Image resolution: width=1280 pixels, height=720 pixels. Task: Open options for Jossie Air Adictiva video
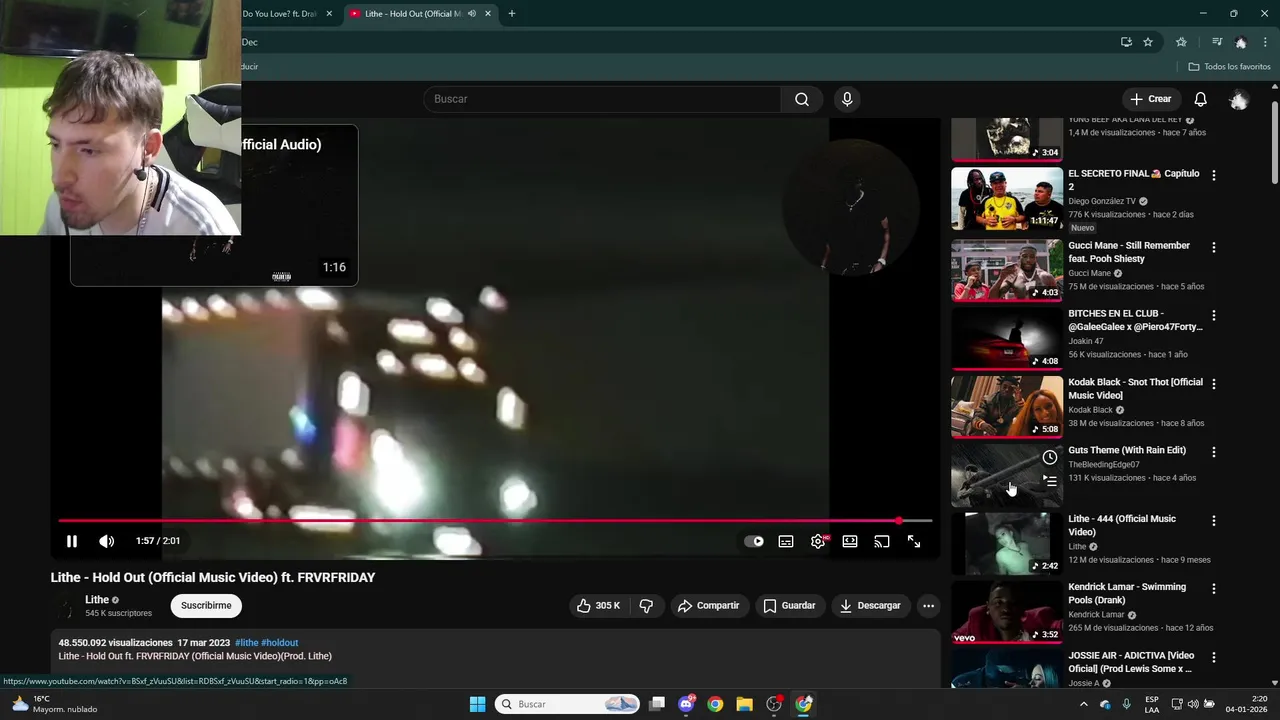pos(1214,657)
